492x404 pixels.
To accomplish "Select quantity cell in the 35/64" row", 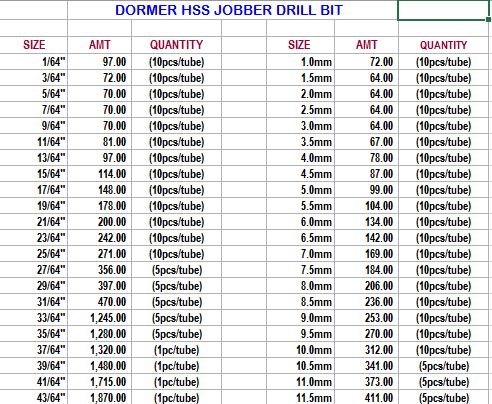I will pyautogui.click(x=176, y=334).
